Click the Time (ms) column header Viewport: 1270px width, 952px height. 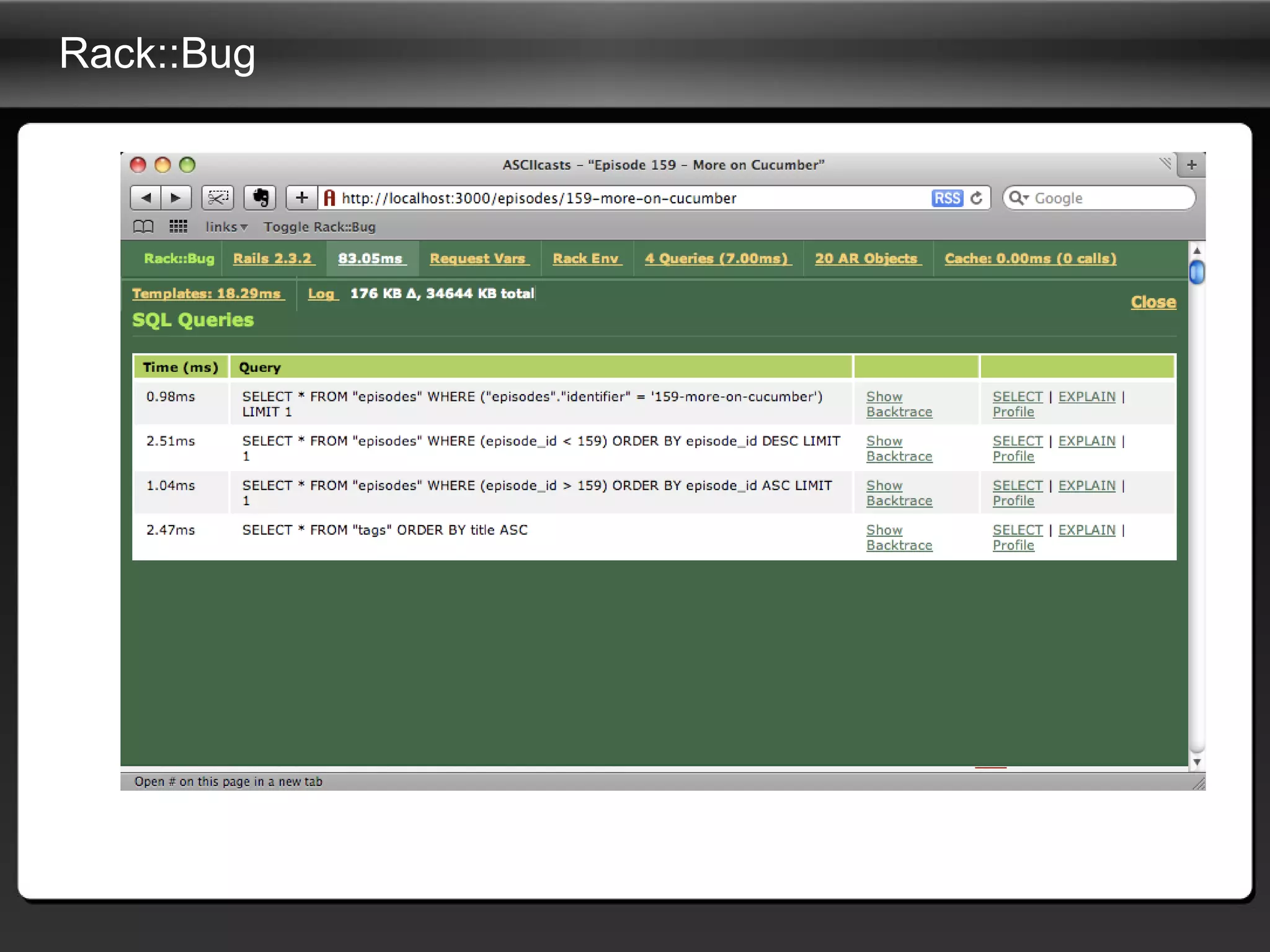[x=180, y=368]
